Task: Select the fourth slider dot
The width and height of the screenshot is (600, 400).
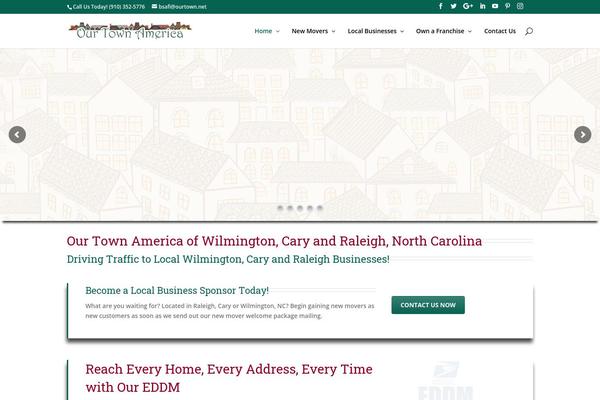Action: point(310,208)
